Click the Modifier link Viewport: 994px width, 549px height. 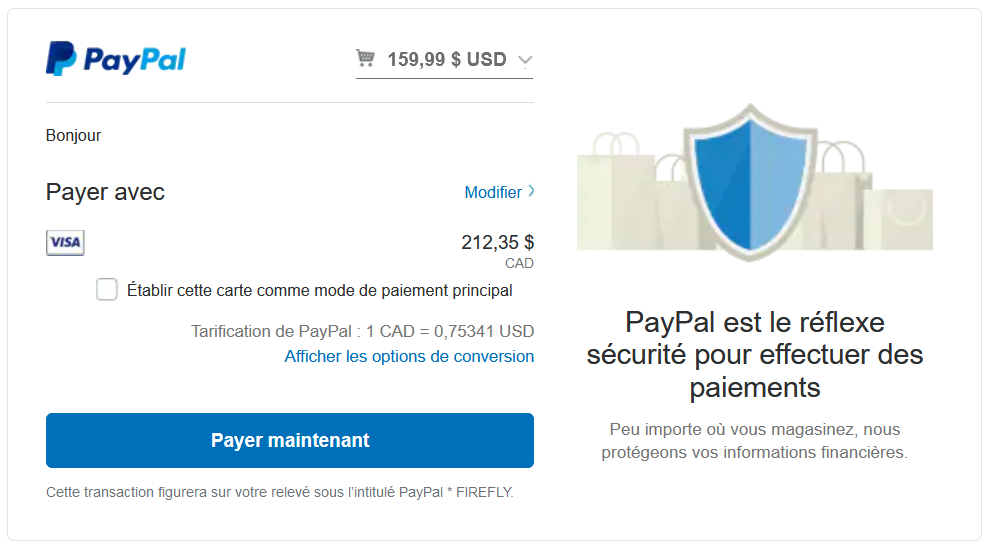493,192
